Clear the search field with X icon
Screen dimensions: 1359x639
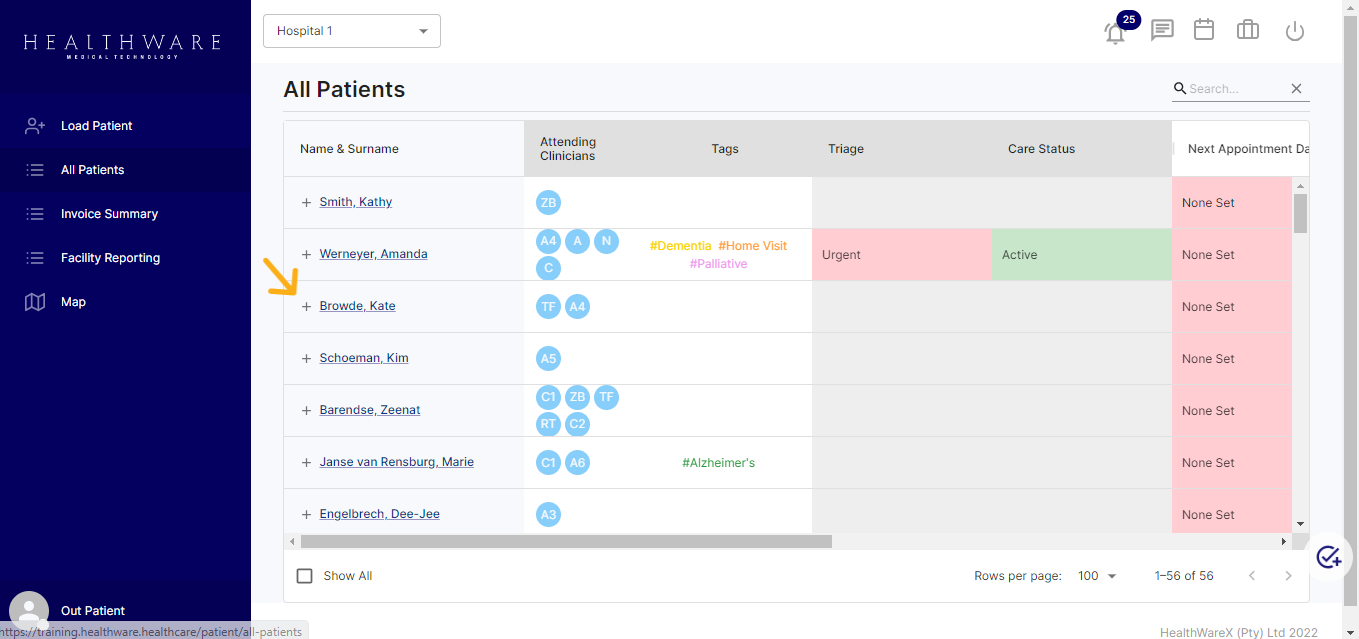coord(1296,89)
